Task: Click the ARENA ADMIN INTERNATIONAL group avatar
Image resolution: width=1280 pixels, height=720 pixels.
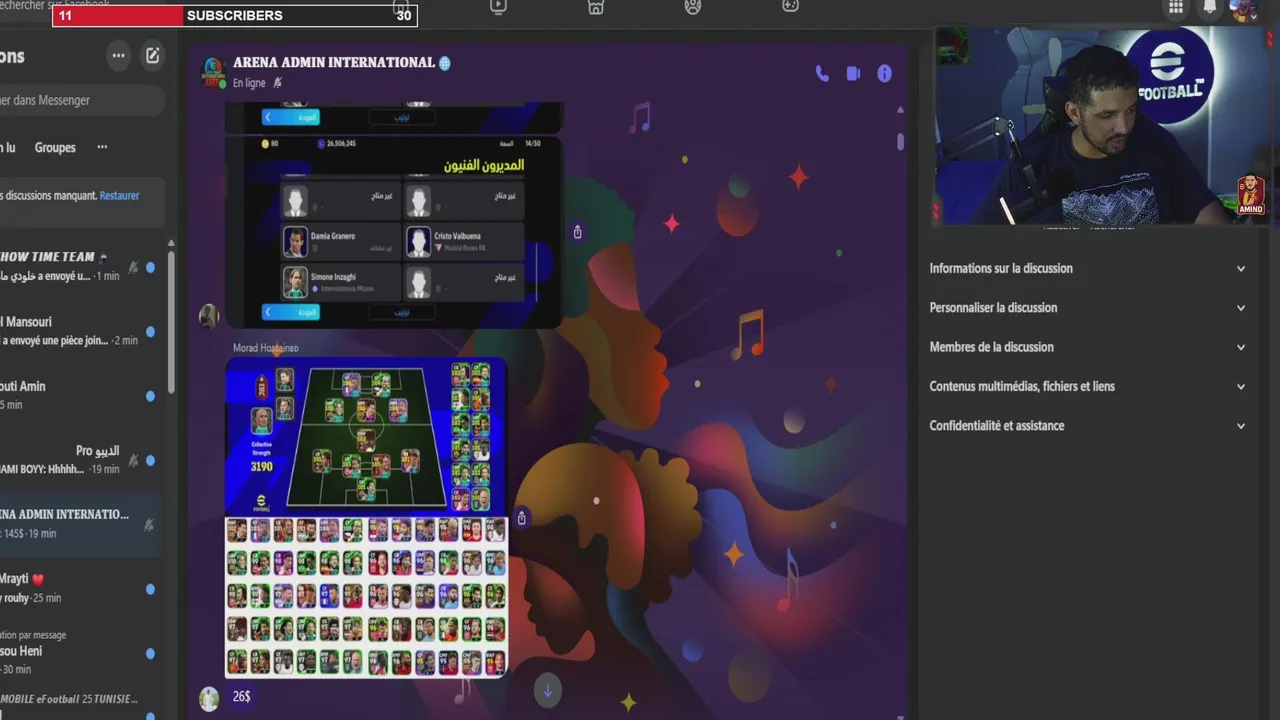Action: tap(214, 73)
